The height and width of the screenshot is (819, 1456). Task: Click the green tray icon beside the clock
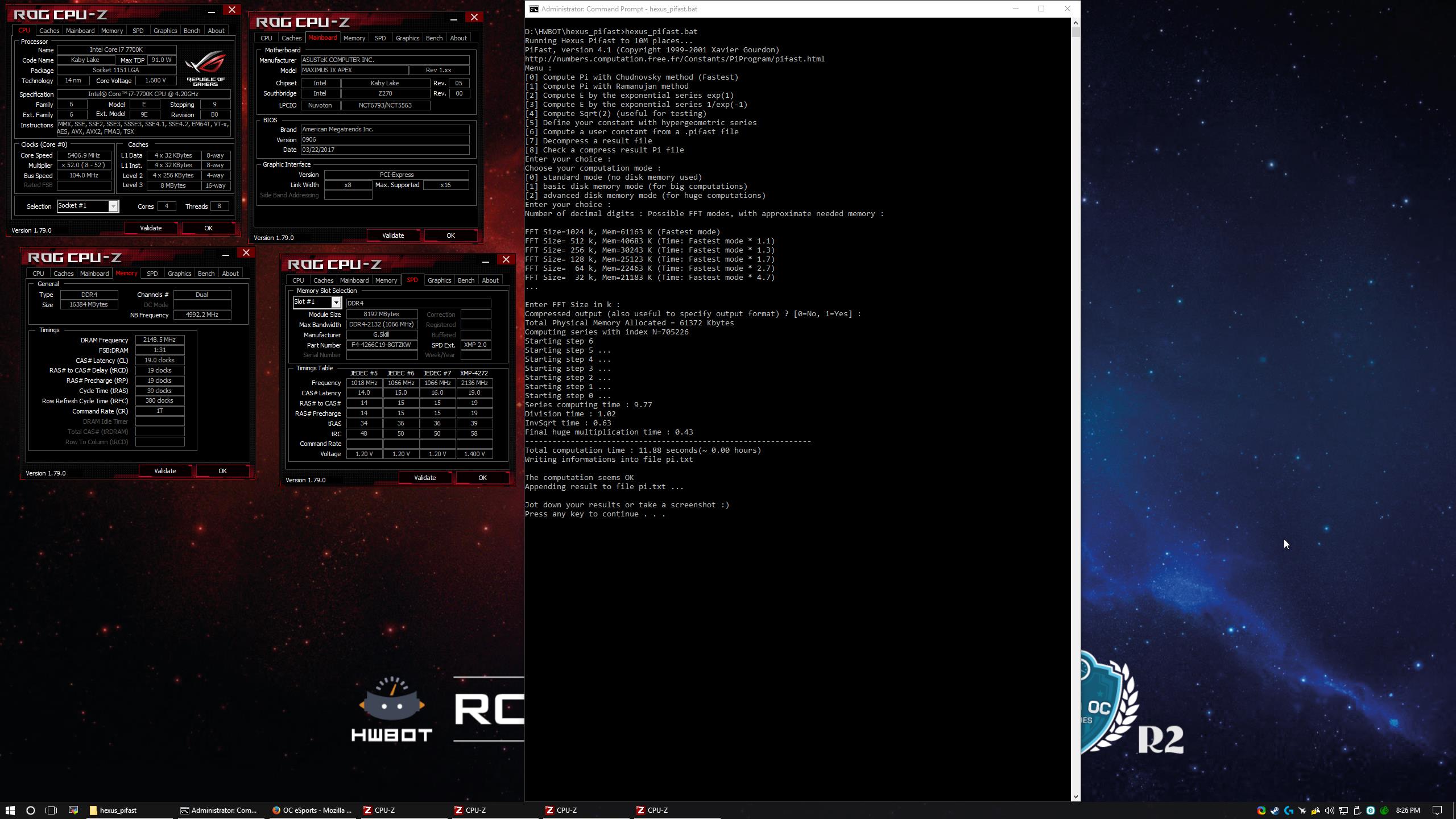[x=1384, y=810]
